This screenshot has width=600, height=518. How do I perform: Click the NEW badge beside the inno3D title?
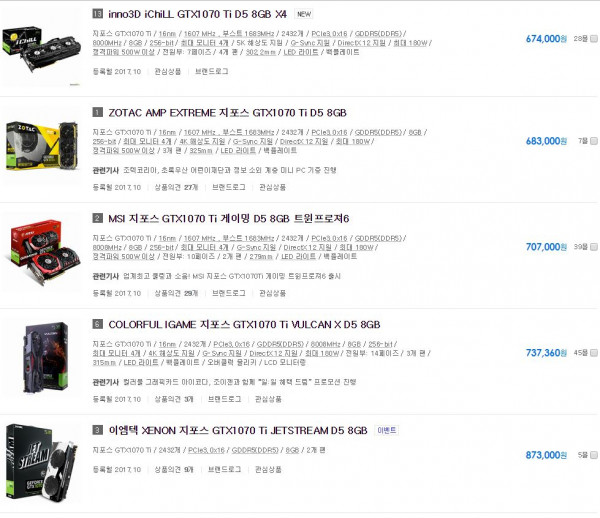click(304, 14)
